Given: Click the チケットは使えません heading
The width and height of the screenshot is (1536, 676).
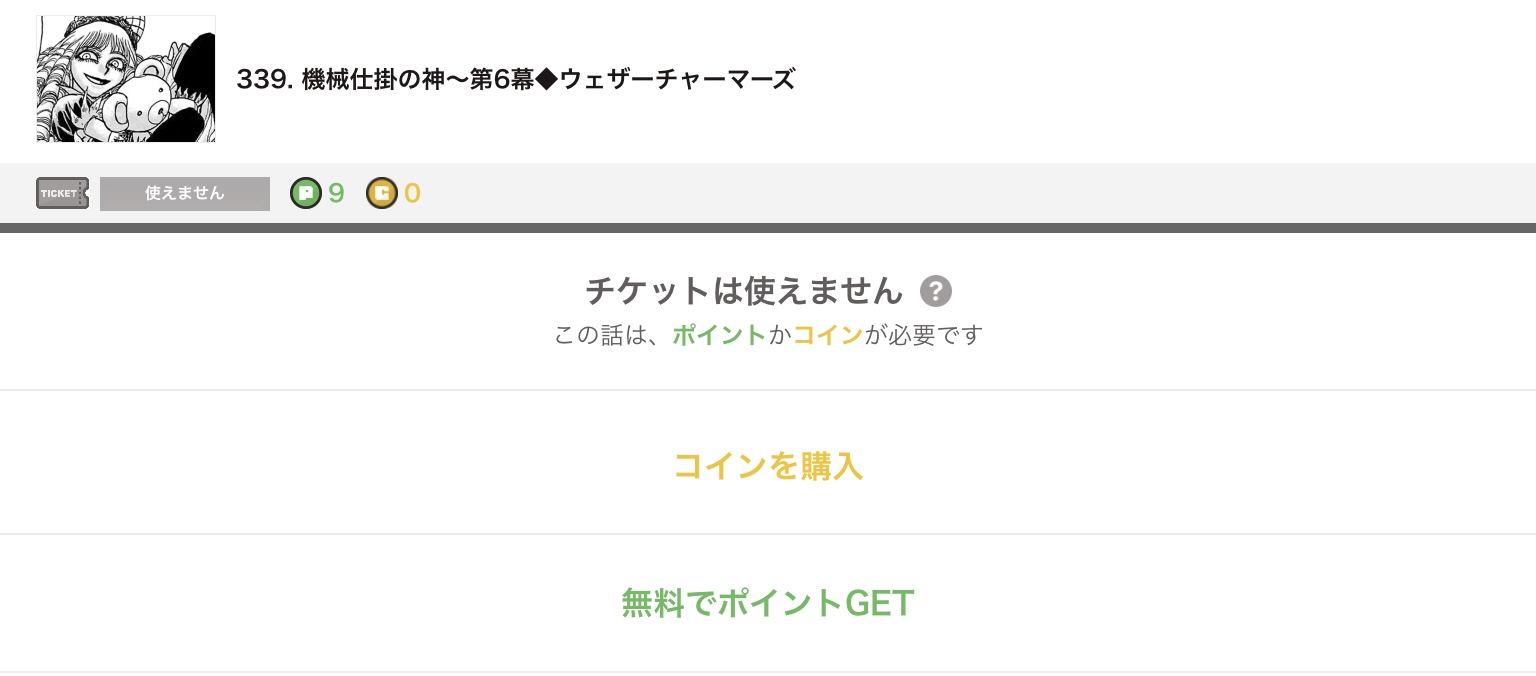Looking at the screenshot, I should point(744,292).
